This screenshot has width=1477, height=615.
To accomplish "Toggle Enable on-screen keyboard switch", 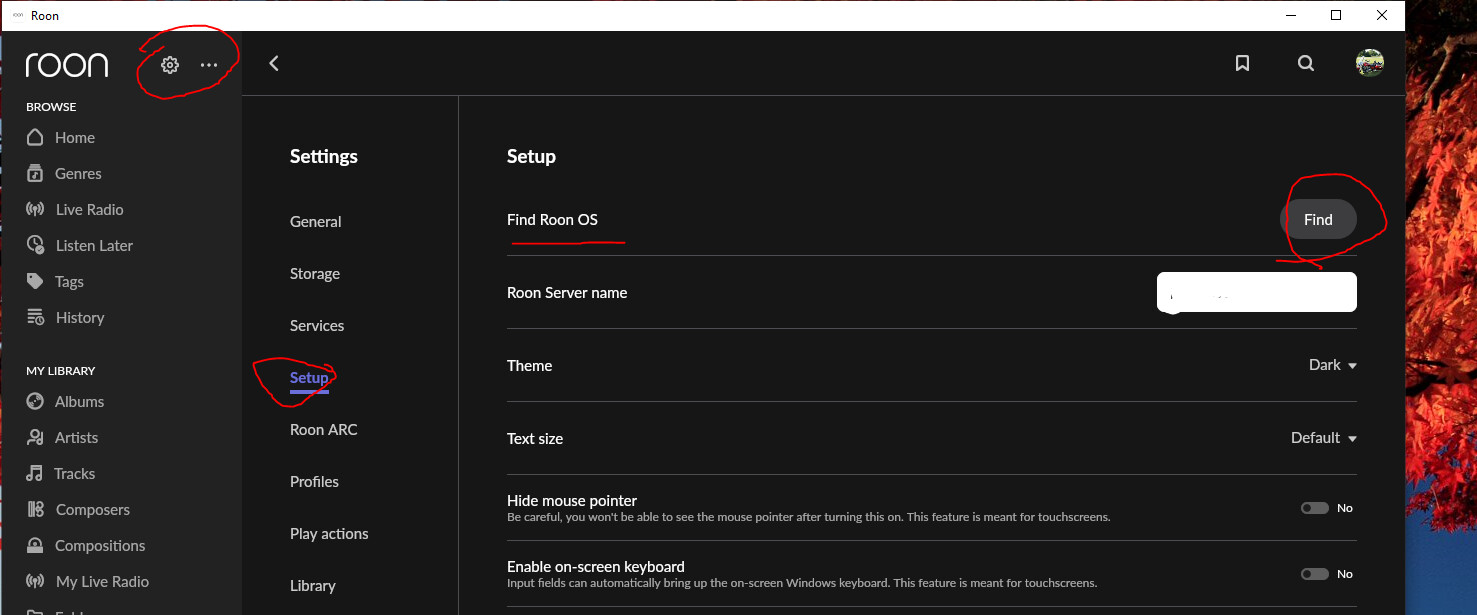I will (1314, 574).
